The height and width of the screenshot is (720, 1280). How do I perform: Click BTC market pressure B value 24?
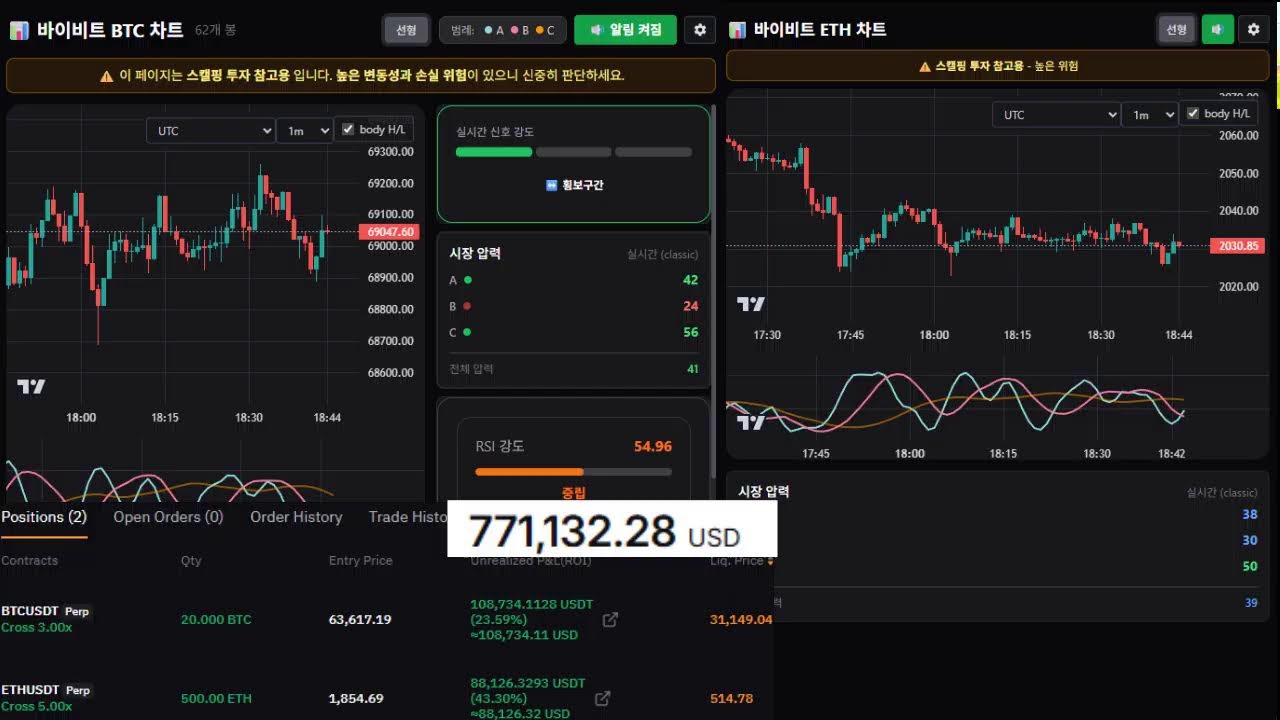pos(690,306)
